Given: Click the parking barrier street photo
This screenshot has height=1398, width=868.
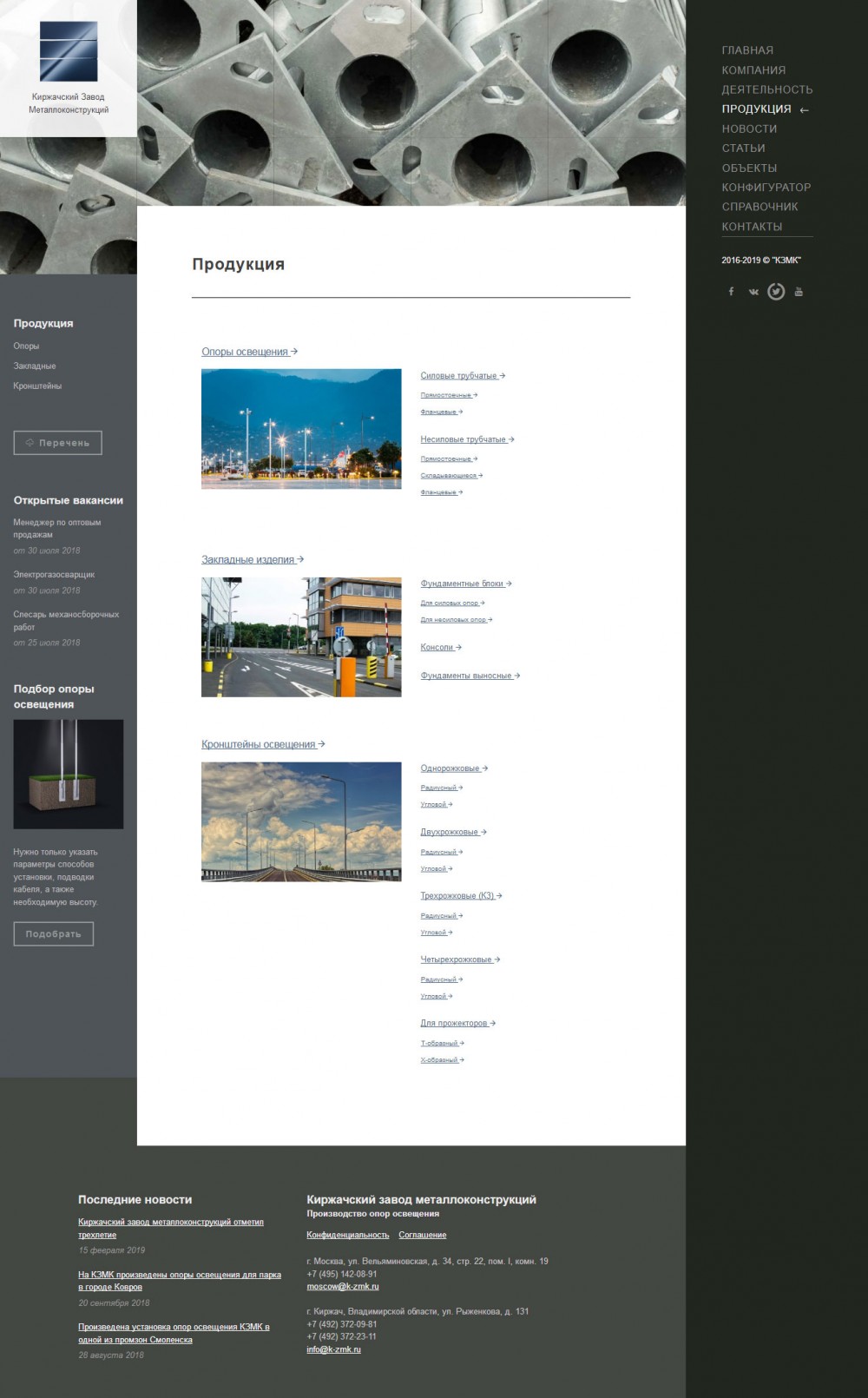Looking at the screenshot, I should tap(301, 637).
